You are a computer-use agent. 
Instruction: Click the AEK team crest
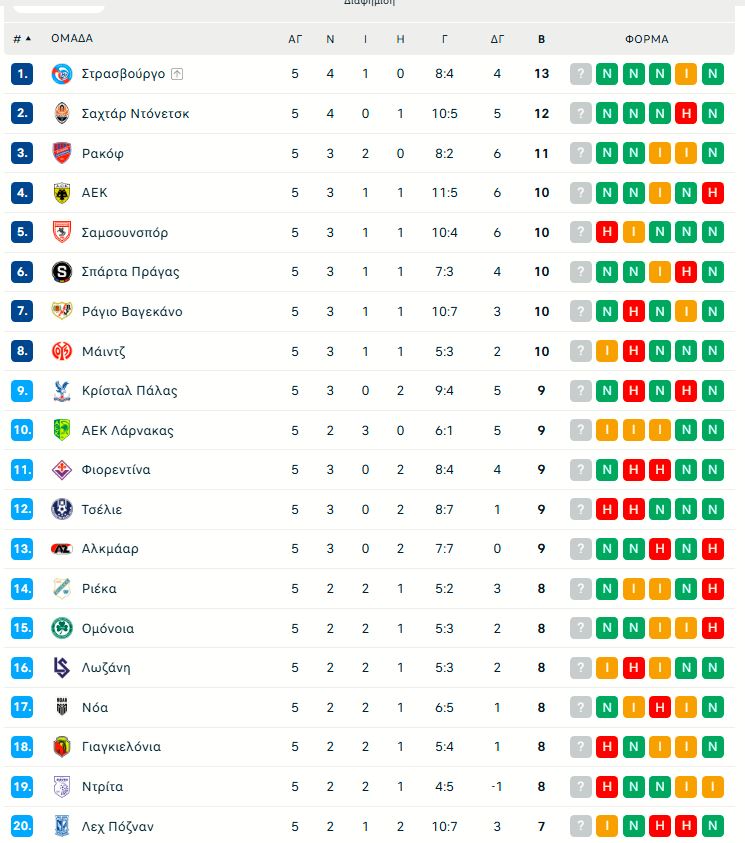62,192
